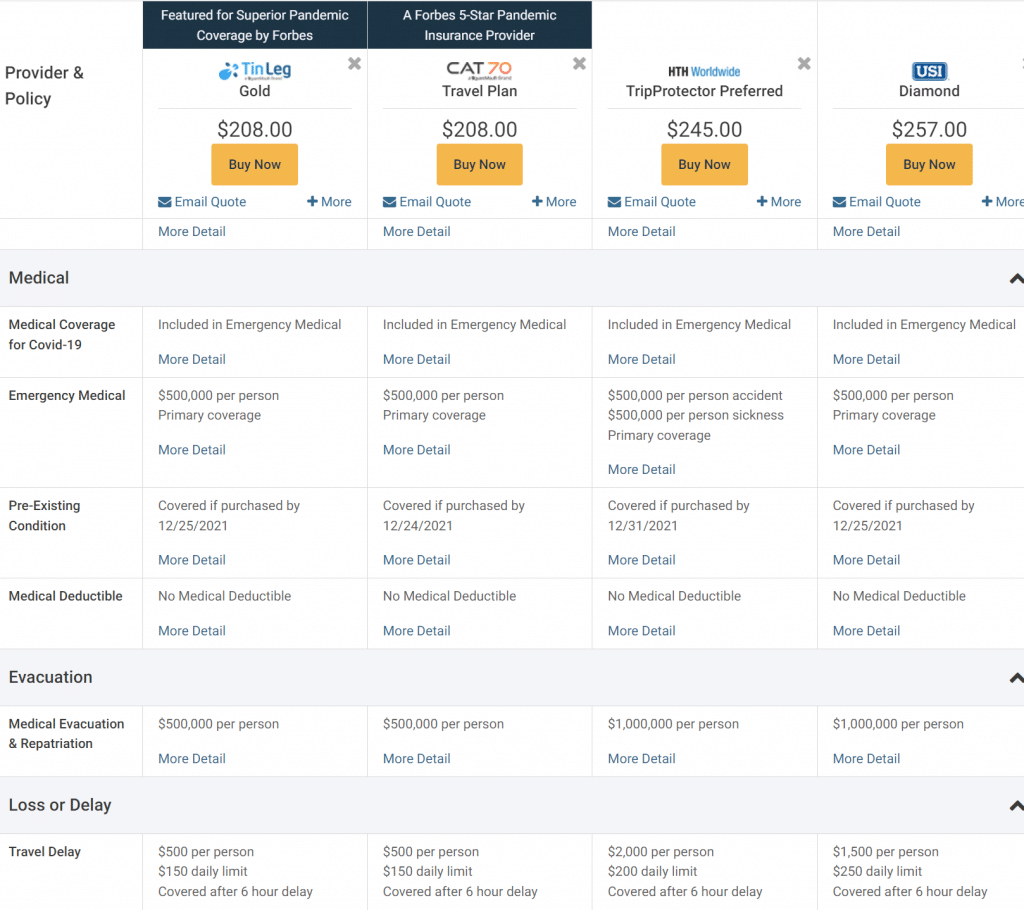
Task: Remove the CAT 70 Travel Plan column
Action: click(579, 63)
